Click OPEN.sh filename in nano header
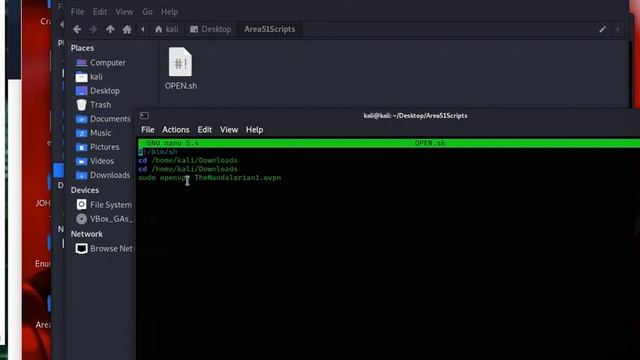Screen dimensions: 640x360 point(430,143)
